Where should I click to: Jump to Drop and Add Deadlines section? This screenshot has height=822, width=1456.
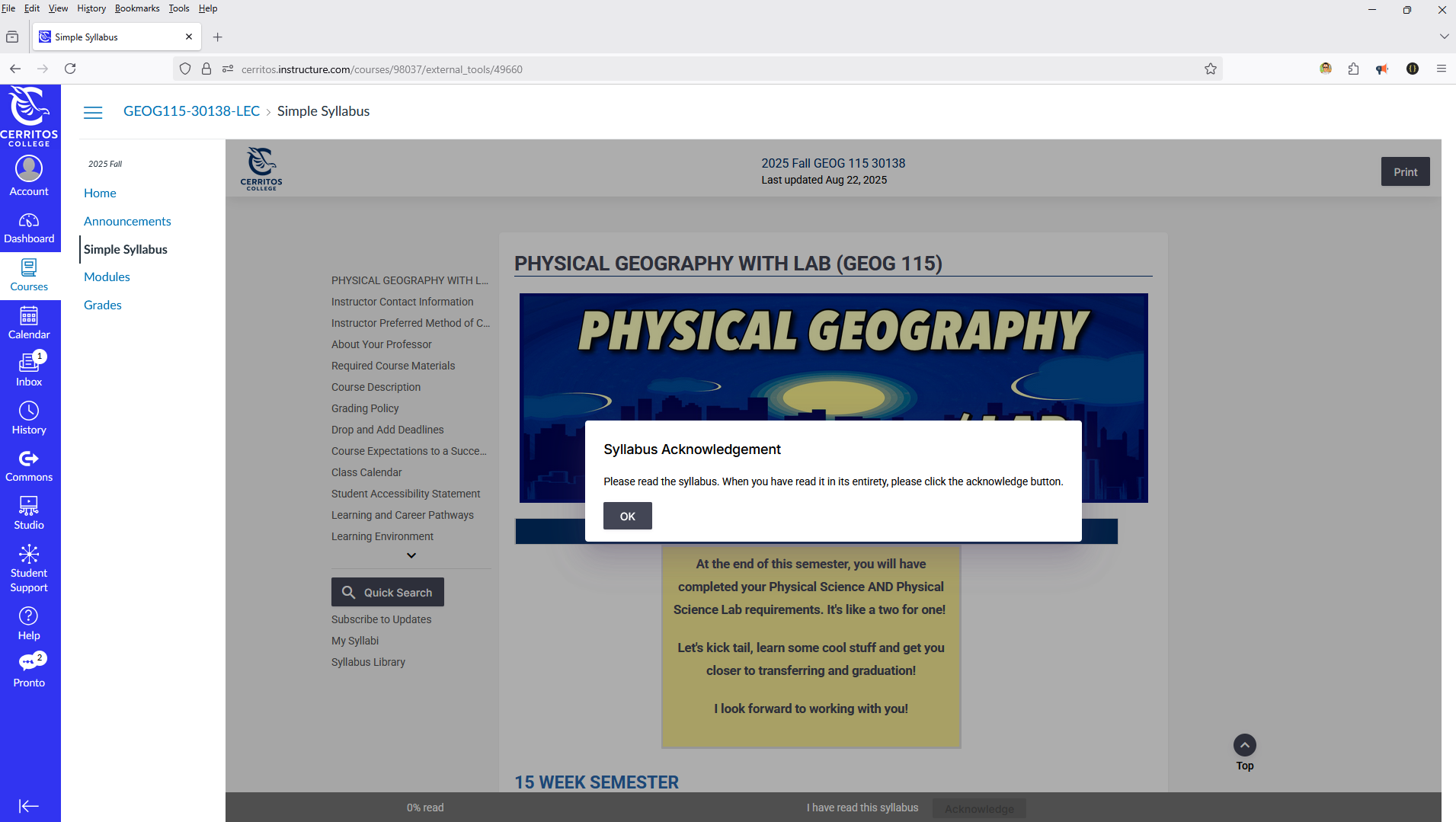coord(388,430)
